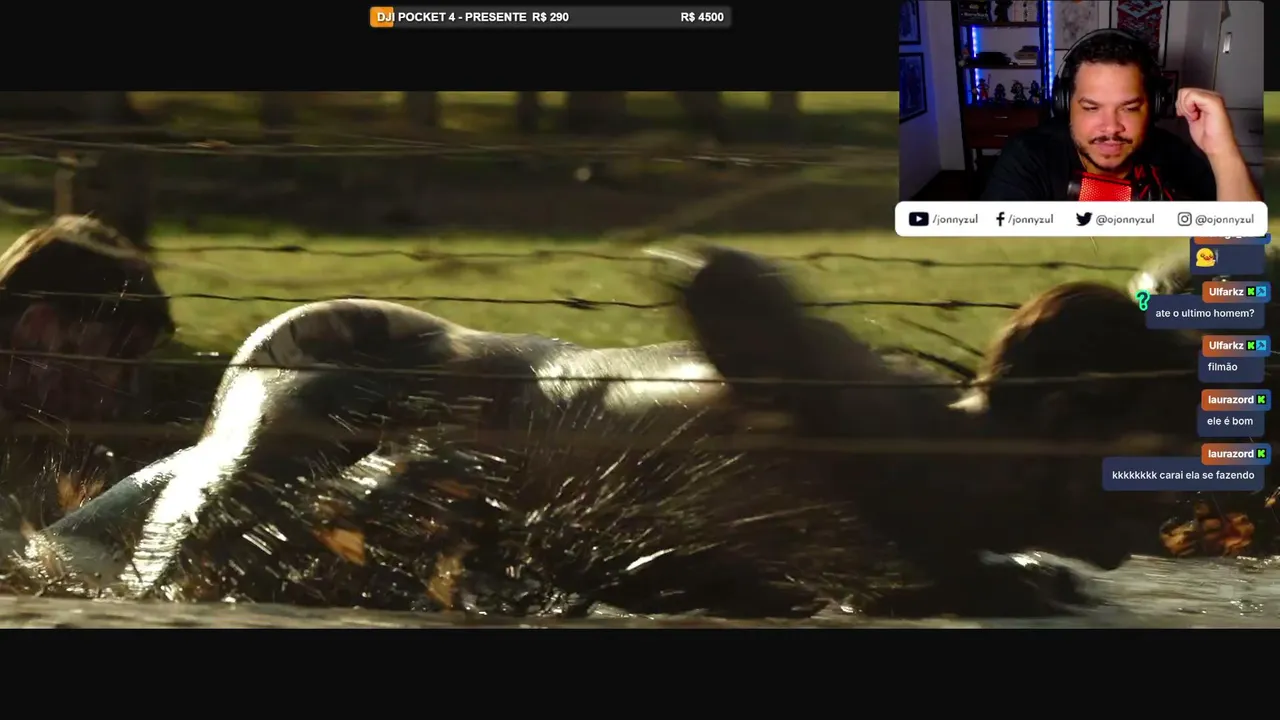Click the goal title 'POCKET 4 - PRESENTE'

click(x=462, y=17)
